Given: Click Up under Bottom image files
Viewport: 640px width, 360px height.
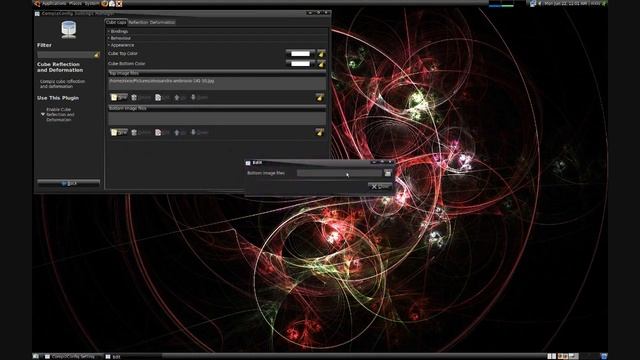Looking at the screenshot, I should pos(180,133).
